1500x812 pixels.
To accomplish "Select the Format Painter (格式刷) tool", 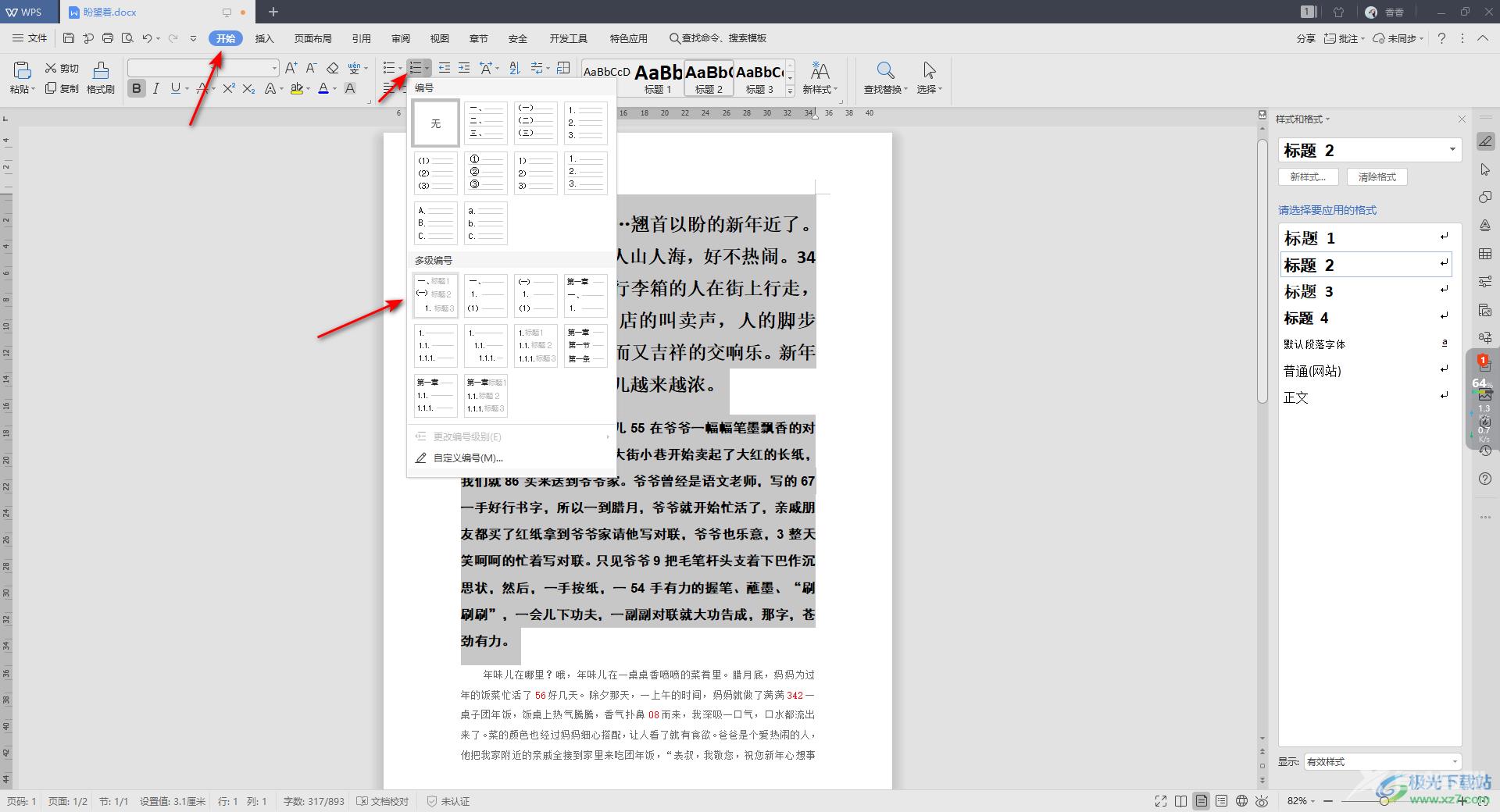I will coord(101,77).
